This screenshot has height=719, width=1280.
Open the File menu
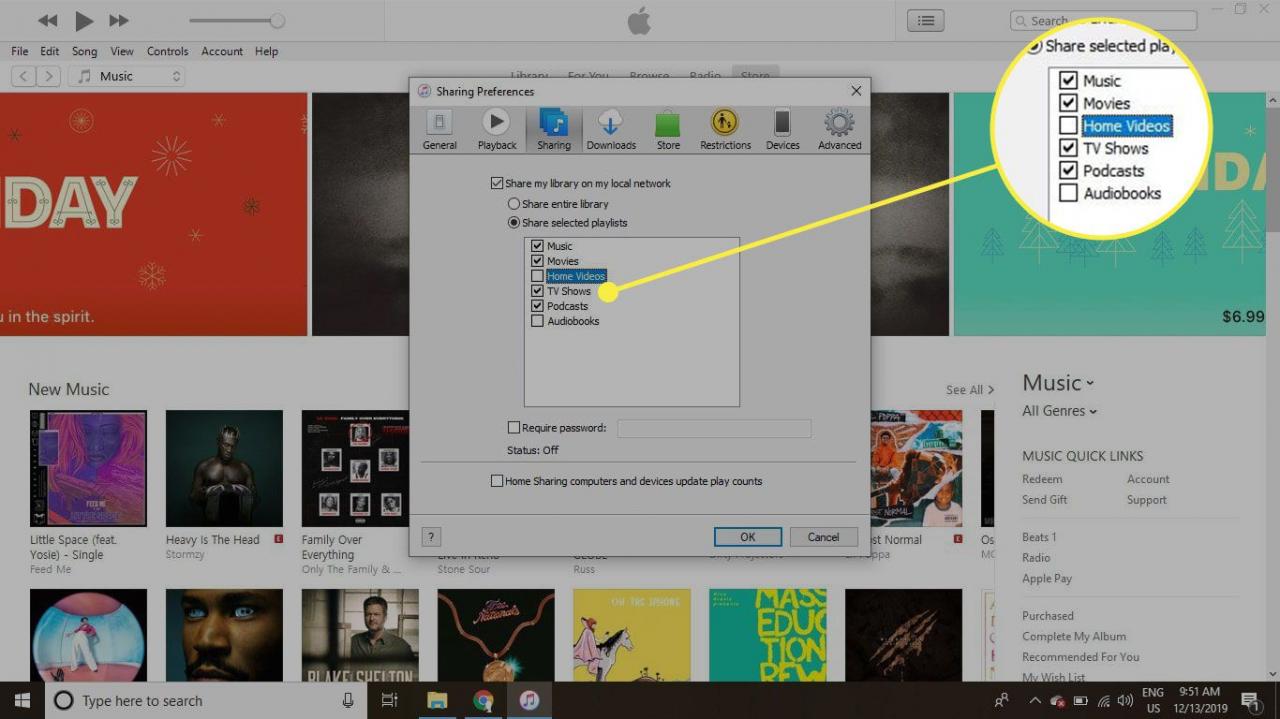pos(20,51)
